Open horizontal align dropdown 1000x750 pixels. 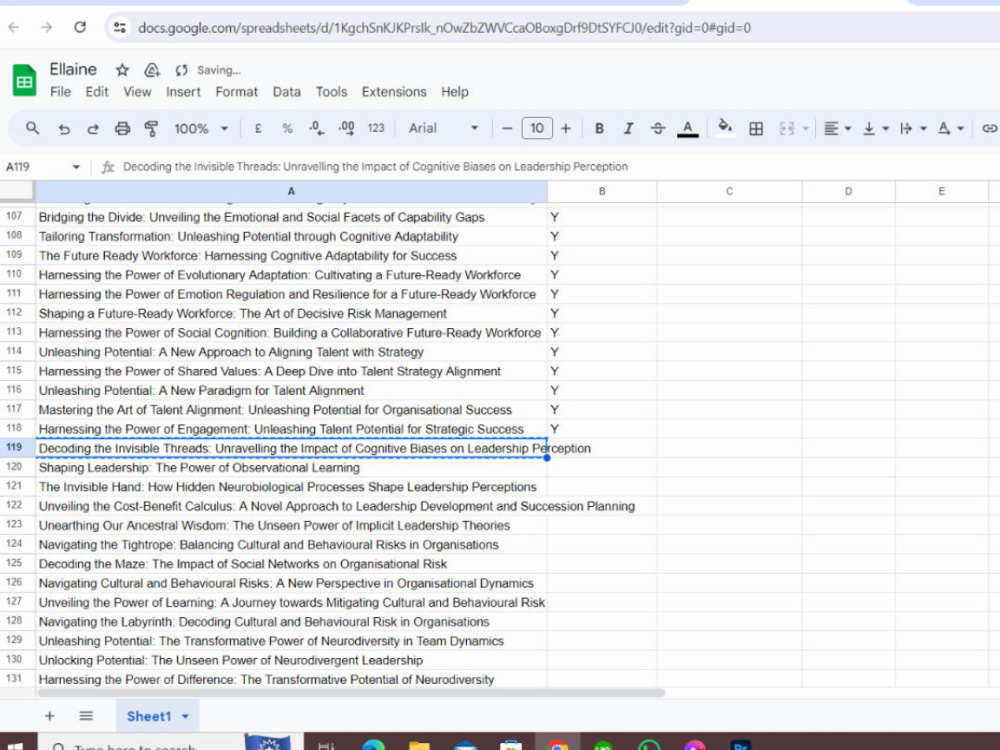837,129
